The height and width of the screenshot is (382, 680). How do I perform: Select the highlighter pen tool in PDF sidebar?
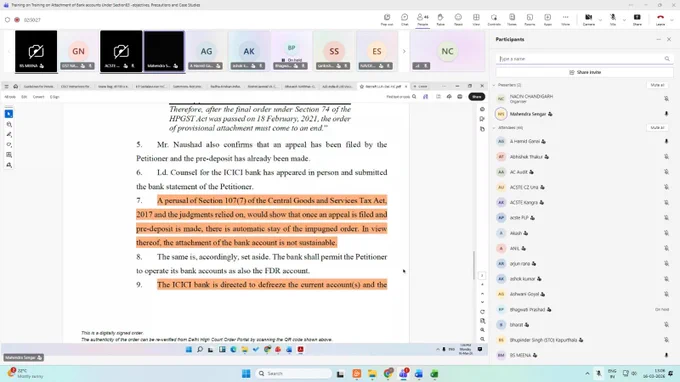pyautogui.click(x=9, y=134)
